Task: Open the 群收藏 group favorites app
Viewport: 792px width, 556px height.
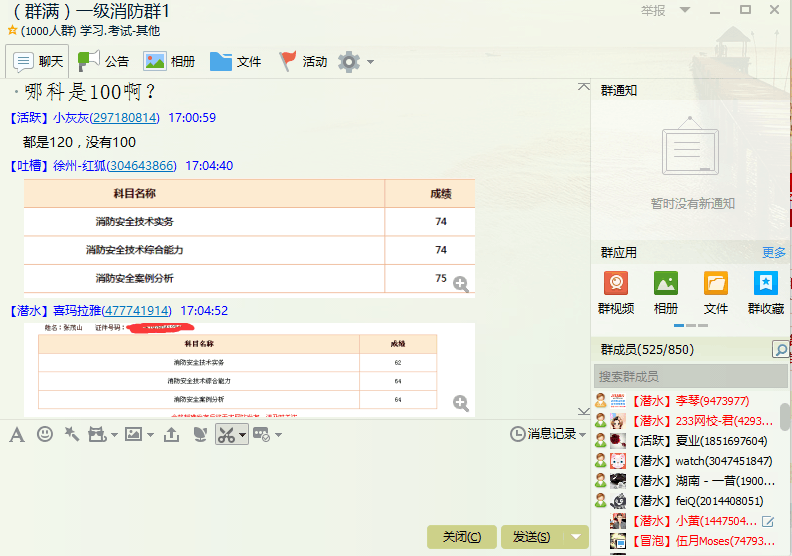Action: coord(766,292)
